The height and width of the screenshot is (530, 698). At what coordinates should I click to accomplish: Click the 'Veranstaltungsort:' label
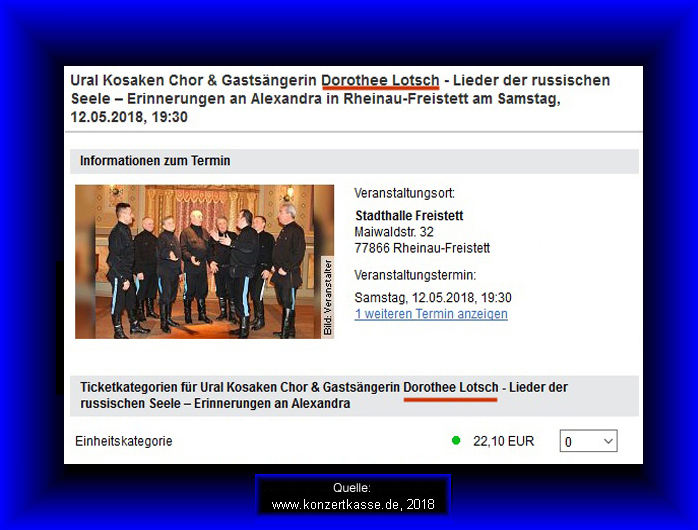(404, 193)
